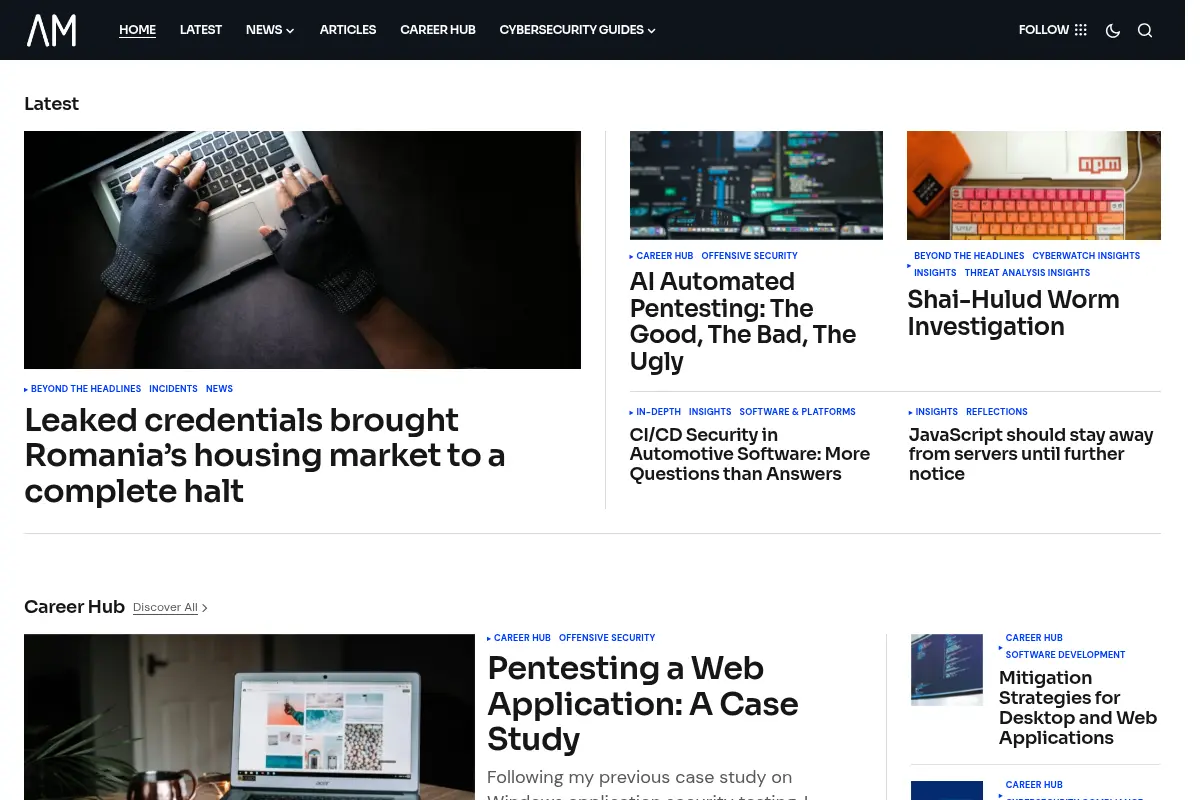Image resolution: width=1200 pixels, height=800 pixels.
Task: Select Career Hub tag above AI Pentesting
Action: click(665, 256)
